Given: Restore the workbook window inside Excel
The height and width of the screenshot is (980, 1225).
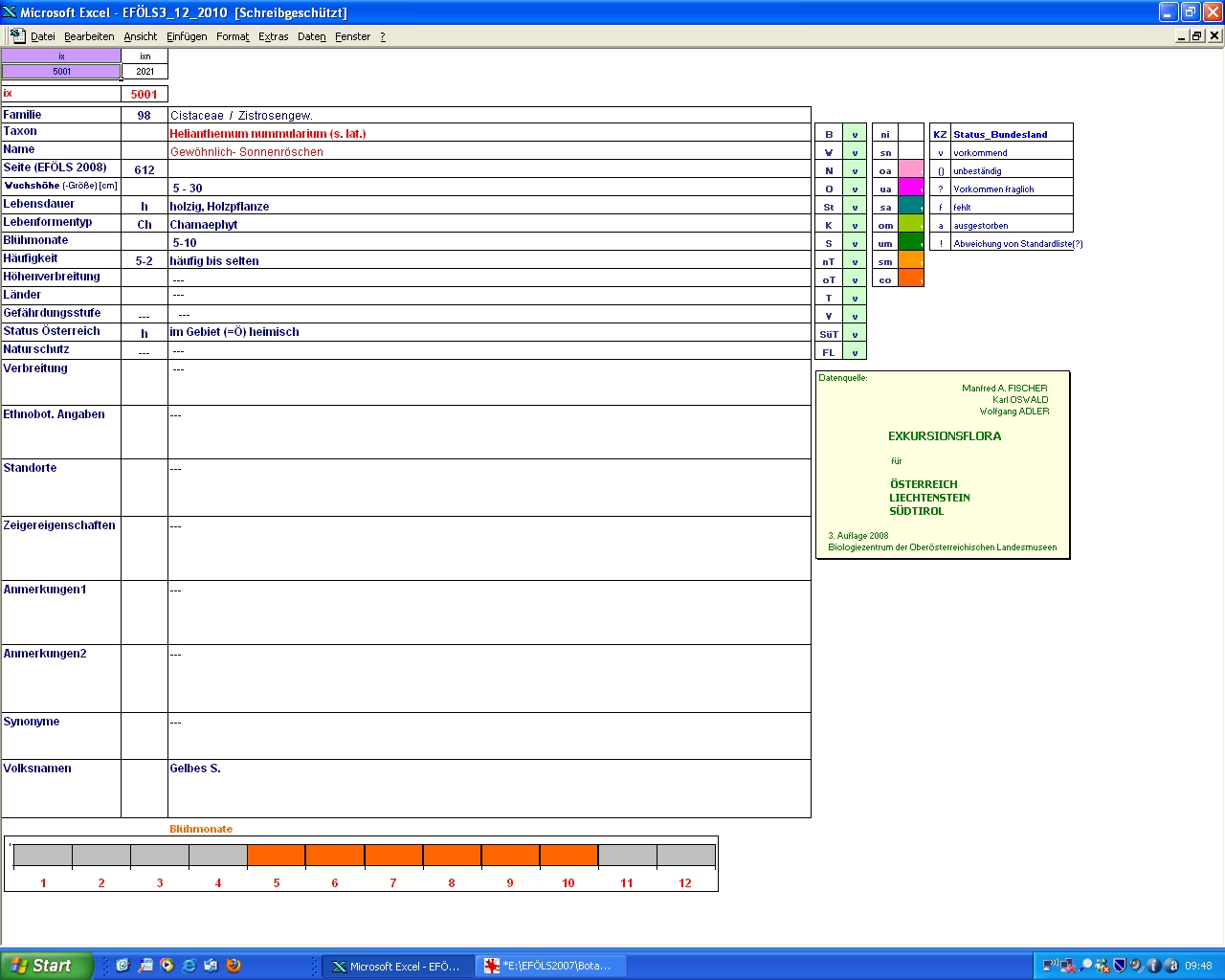Looking at the screenshot, I should tap(1197, 35).
